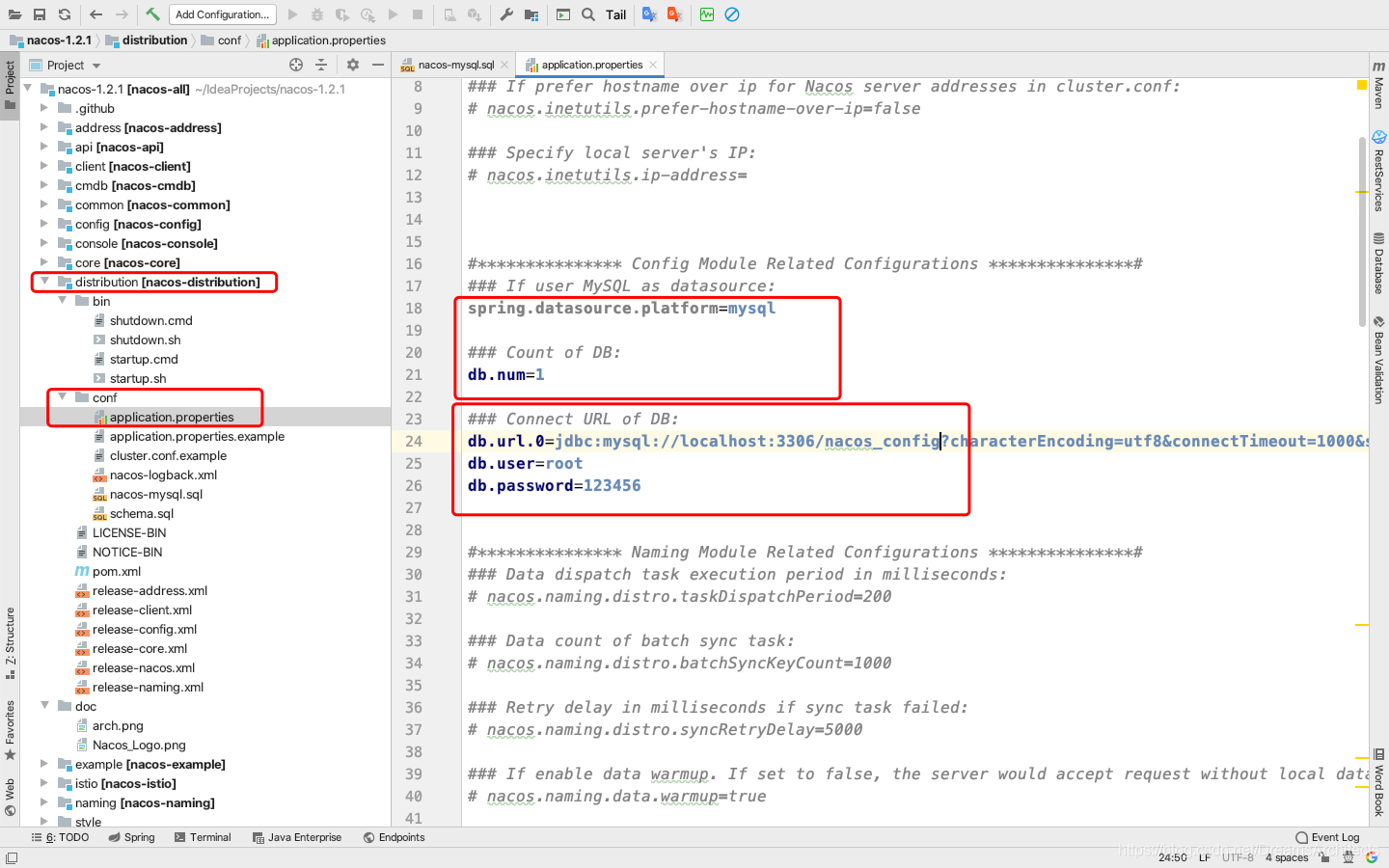1389x868 pixels.
Task: Open Project panel settings gear
Action: pyautogui.click(x=352, y=65)
